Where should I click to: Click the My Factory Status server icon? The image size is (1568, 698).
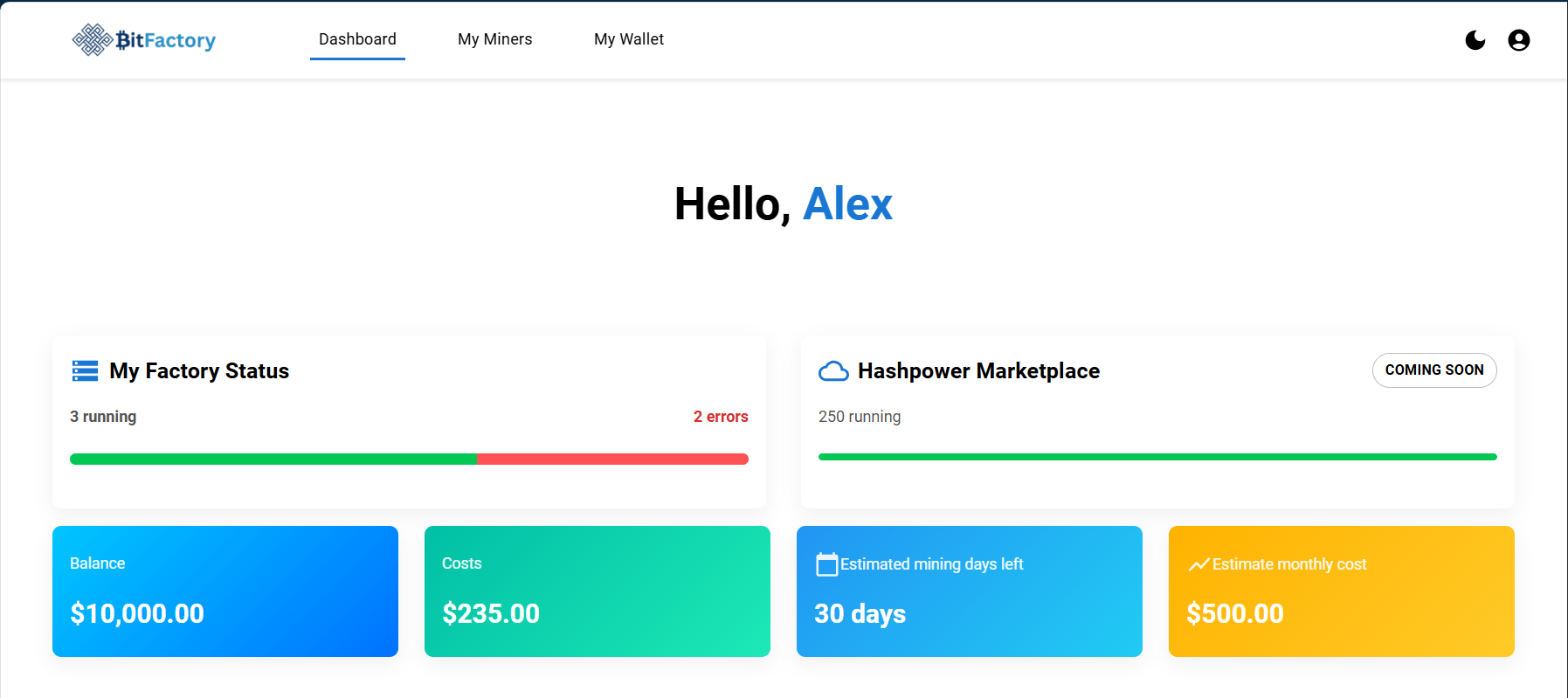[85, 371]
